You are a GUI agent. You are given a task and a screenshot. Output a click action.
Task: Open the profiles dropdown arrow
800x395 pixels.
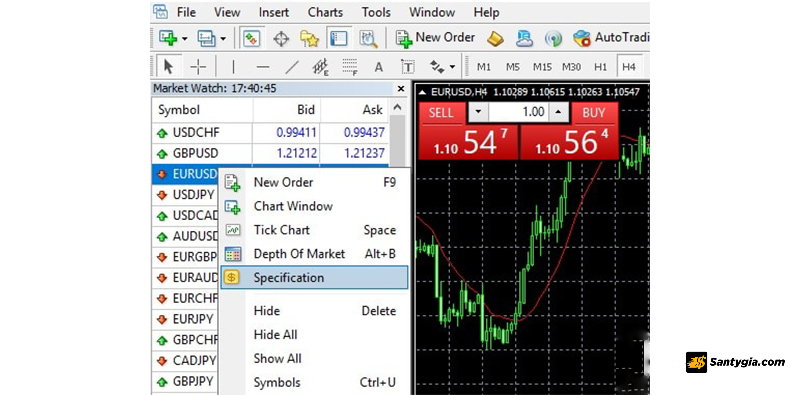(223, 39)
